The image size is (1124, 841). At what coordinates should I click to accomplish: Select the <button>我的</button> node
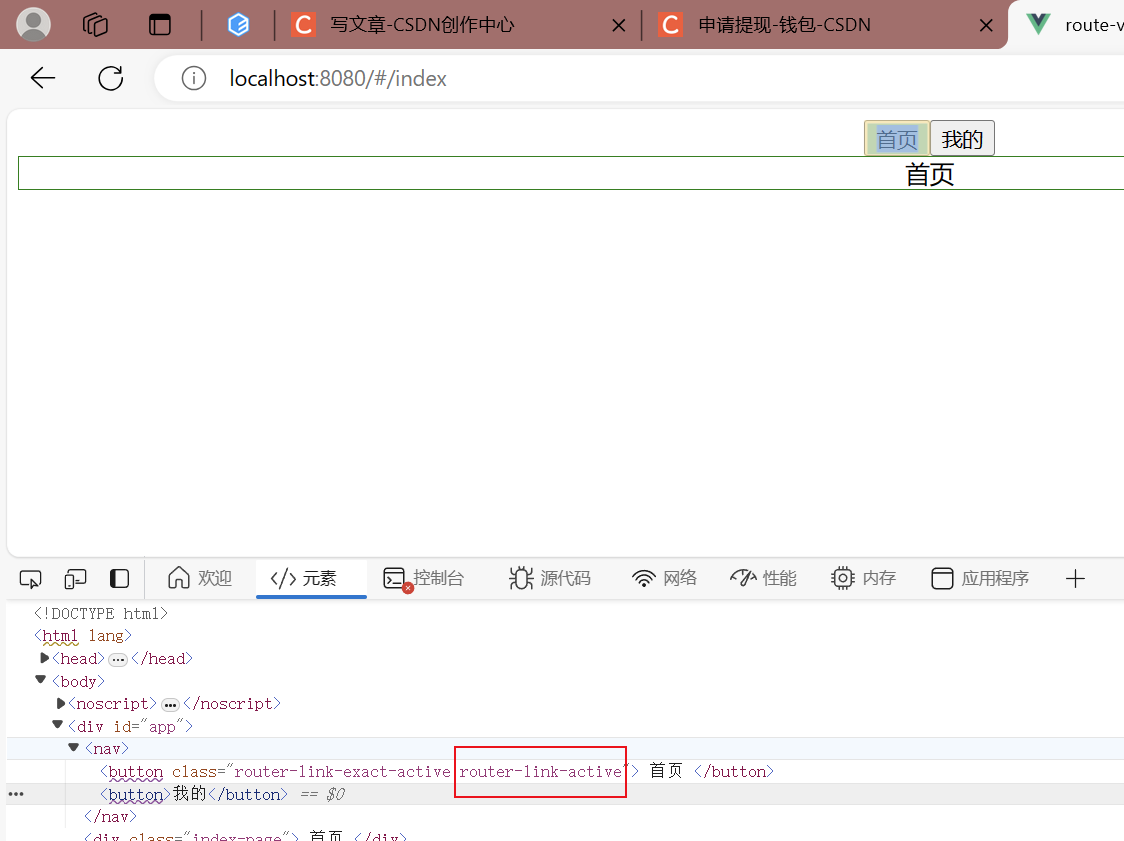pos(194,794)
